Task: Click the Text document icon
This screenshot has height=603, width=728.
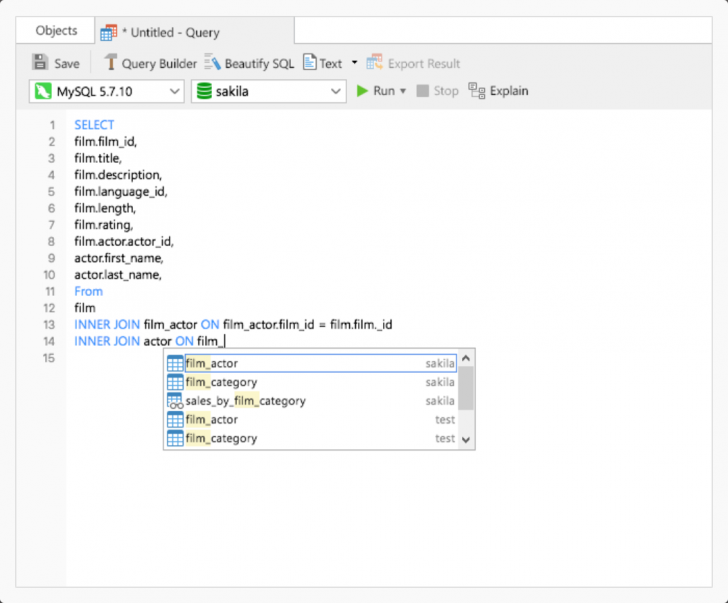Action: click(x=310, y=62)
